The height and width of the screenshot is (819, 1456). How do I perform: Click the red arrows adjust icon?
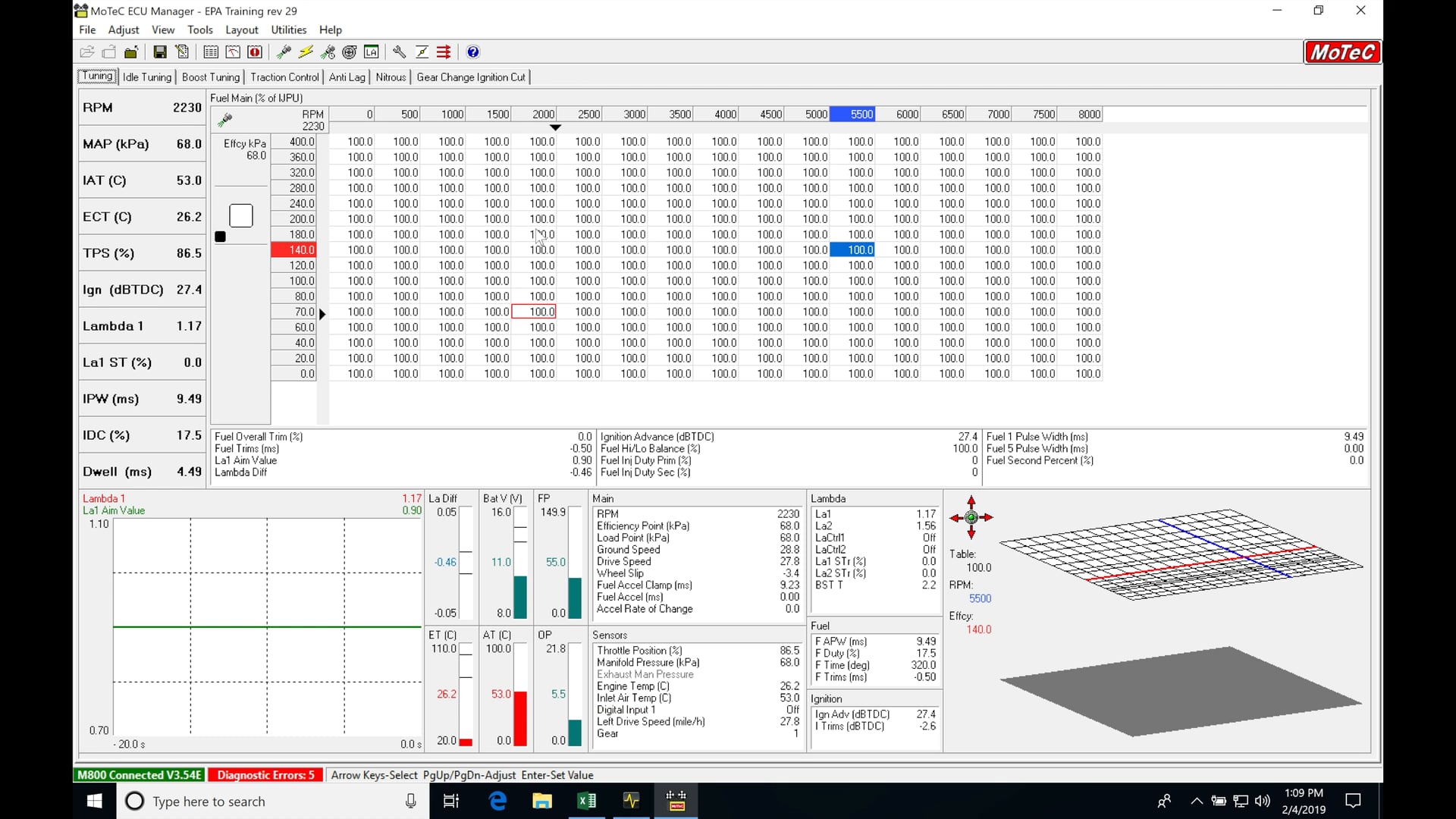(x=444, y=52)
